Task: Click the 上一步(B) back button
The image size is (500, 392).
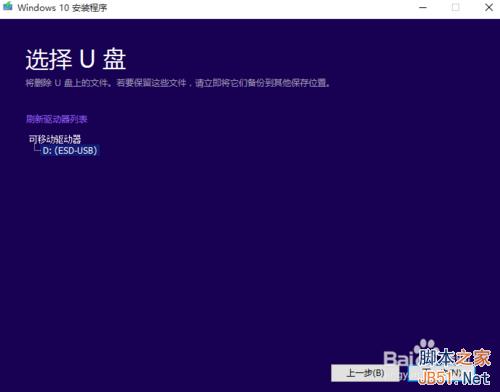Action: pyautogui.click(x=365, y=373)
